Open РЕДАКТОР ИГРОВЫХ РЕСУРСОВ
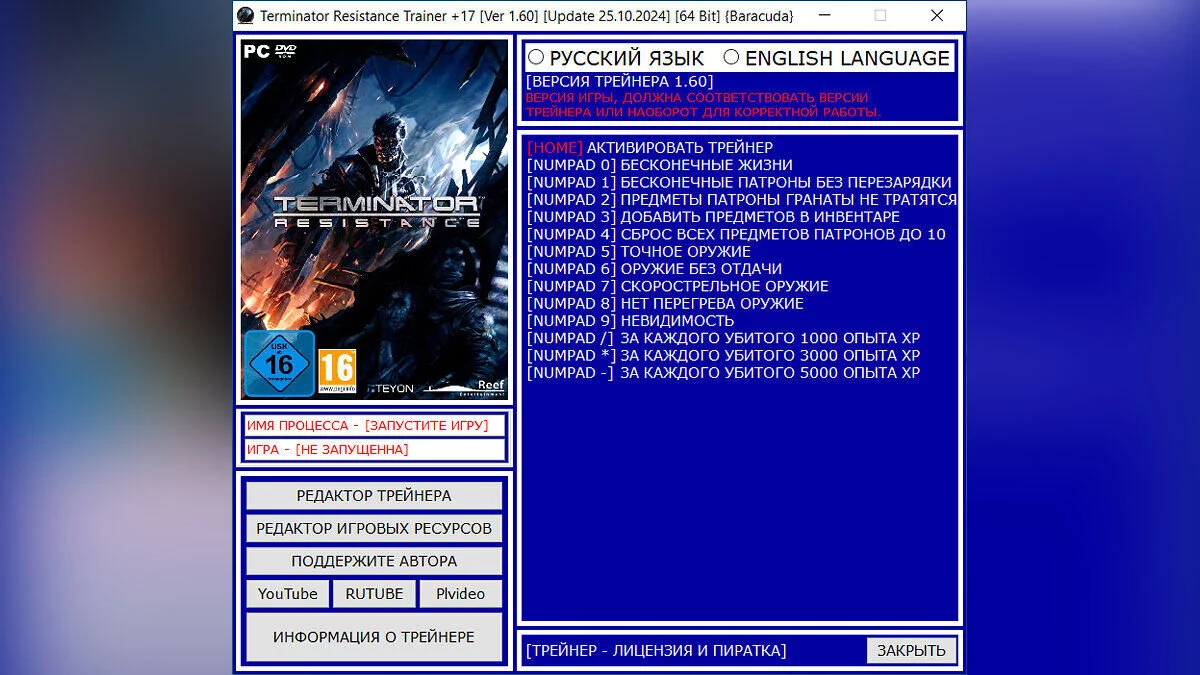 [373, 528]
